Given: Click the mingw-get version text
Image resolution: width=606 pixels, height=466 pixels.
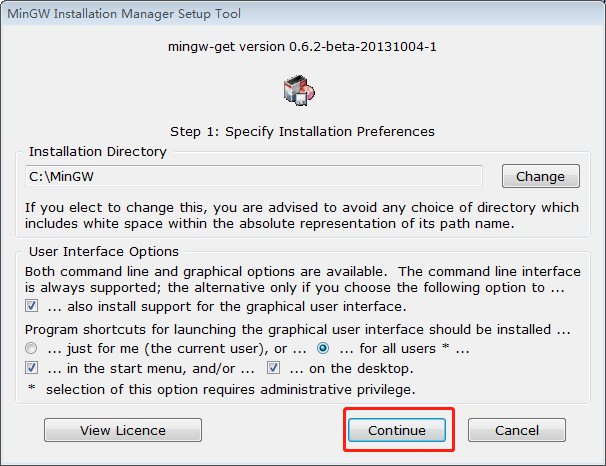Looking at the screenshot, I should click(301, 47).
